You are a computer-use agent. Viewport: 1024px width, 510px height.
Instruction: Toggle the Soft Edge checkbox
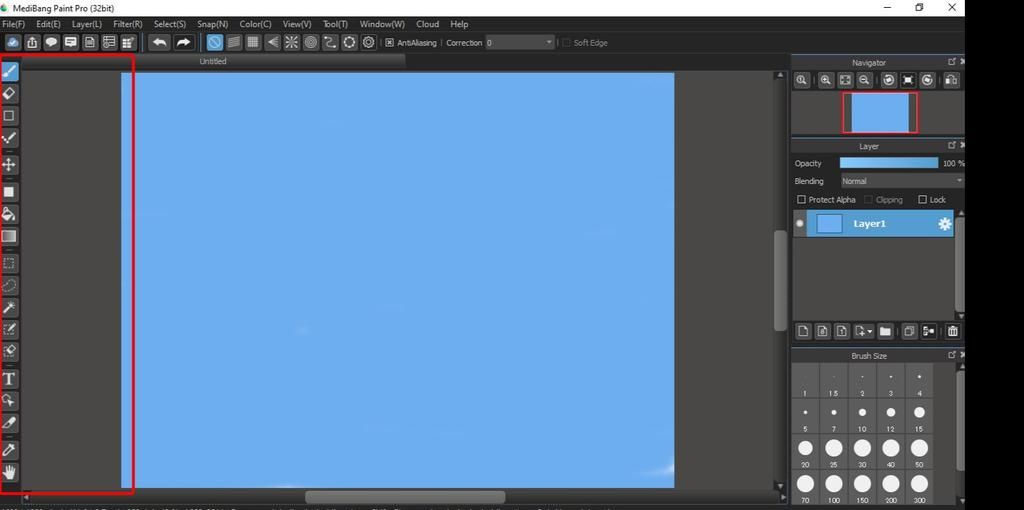[x=566, y=42]
